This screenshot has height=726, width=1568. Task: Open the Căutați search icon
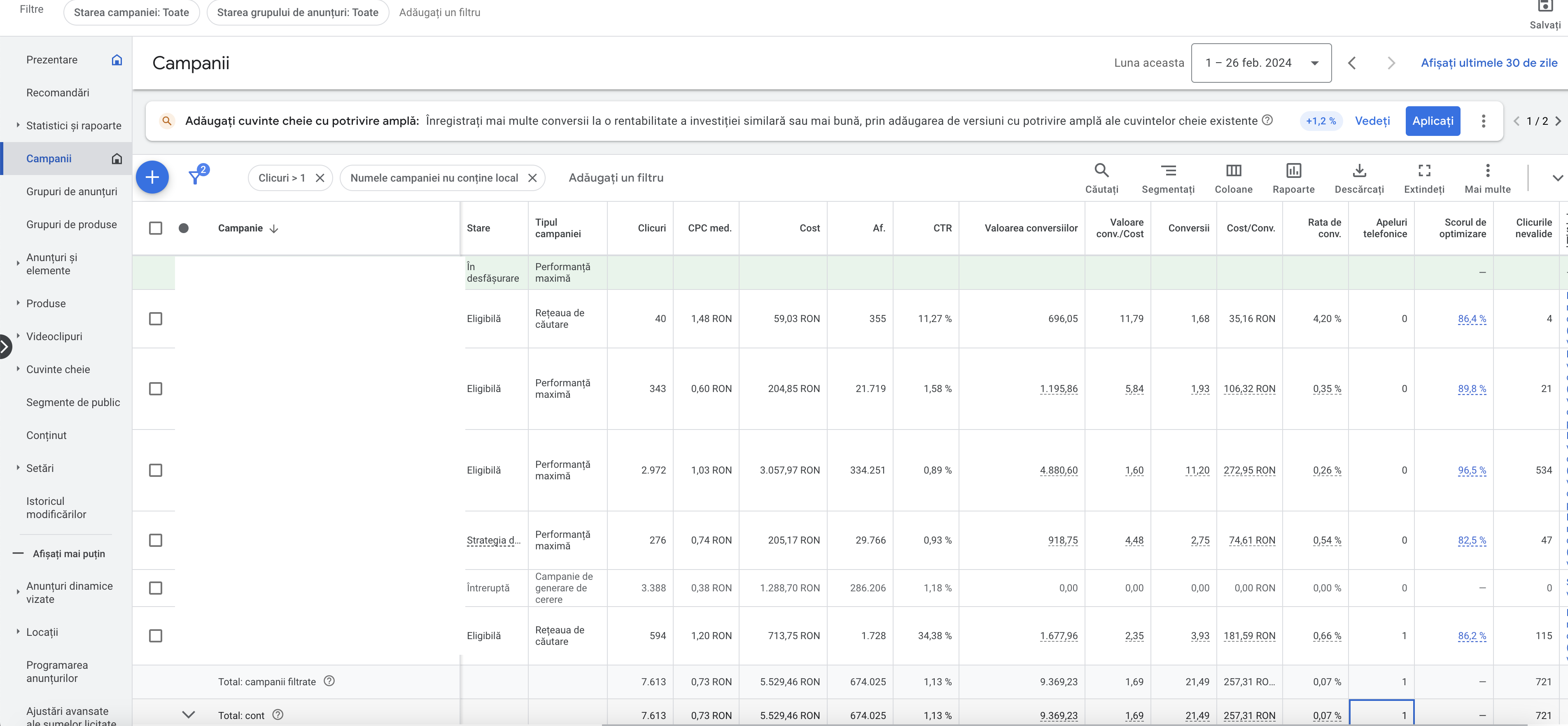point(1101,170)
